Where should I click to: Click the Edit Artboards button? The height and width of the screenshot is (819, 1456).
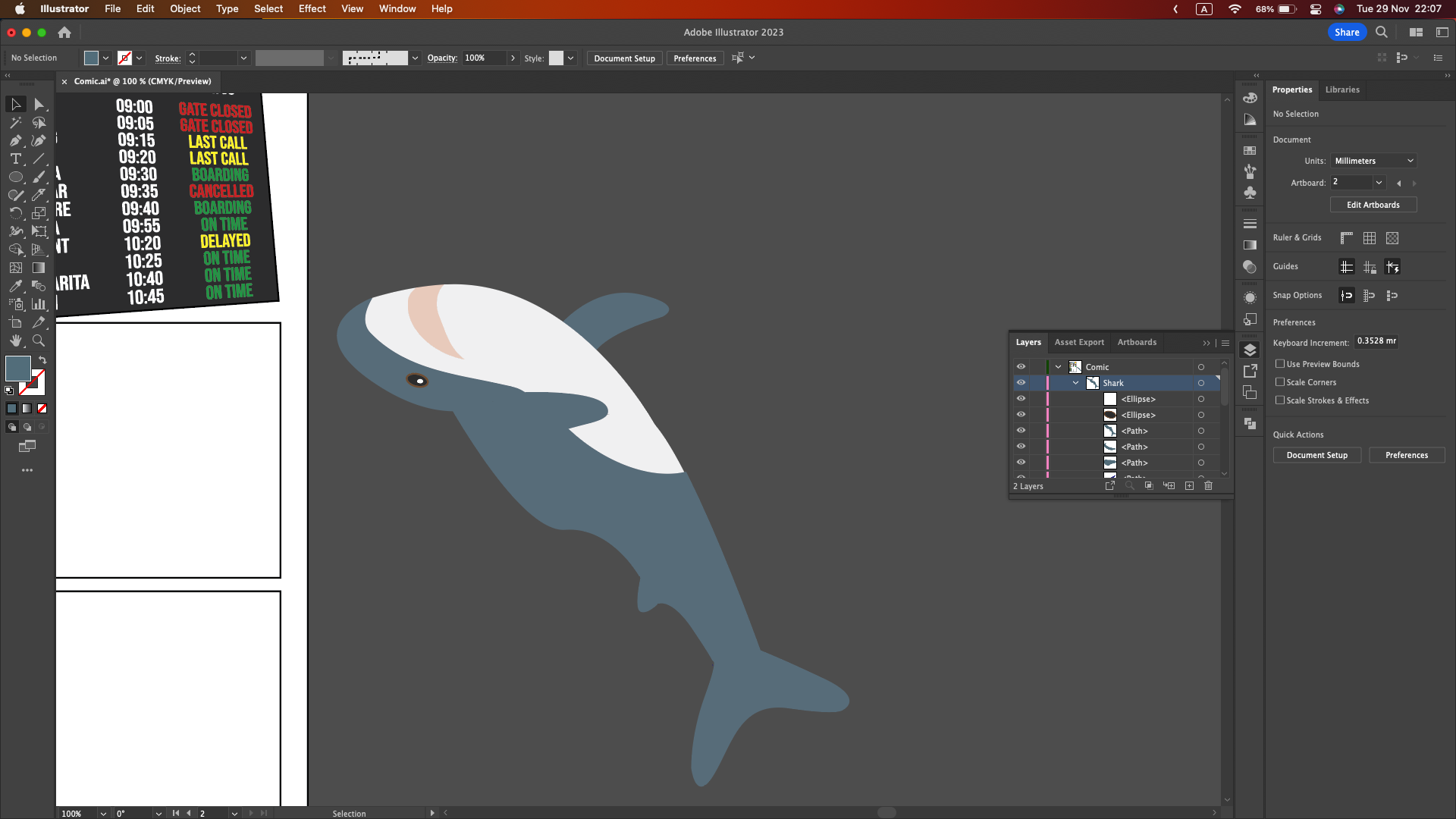[x=1373, y=205]
